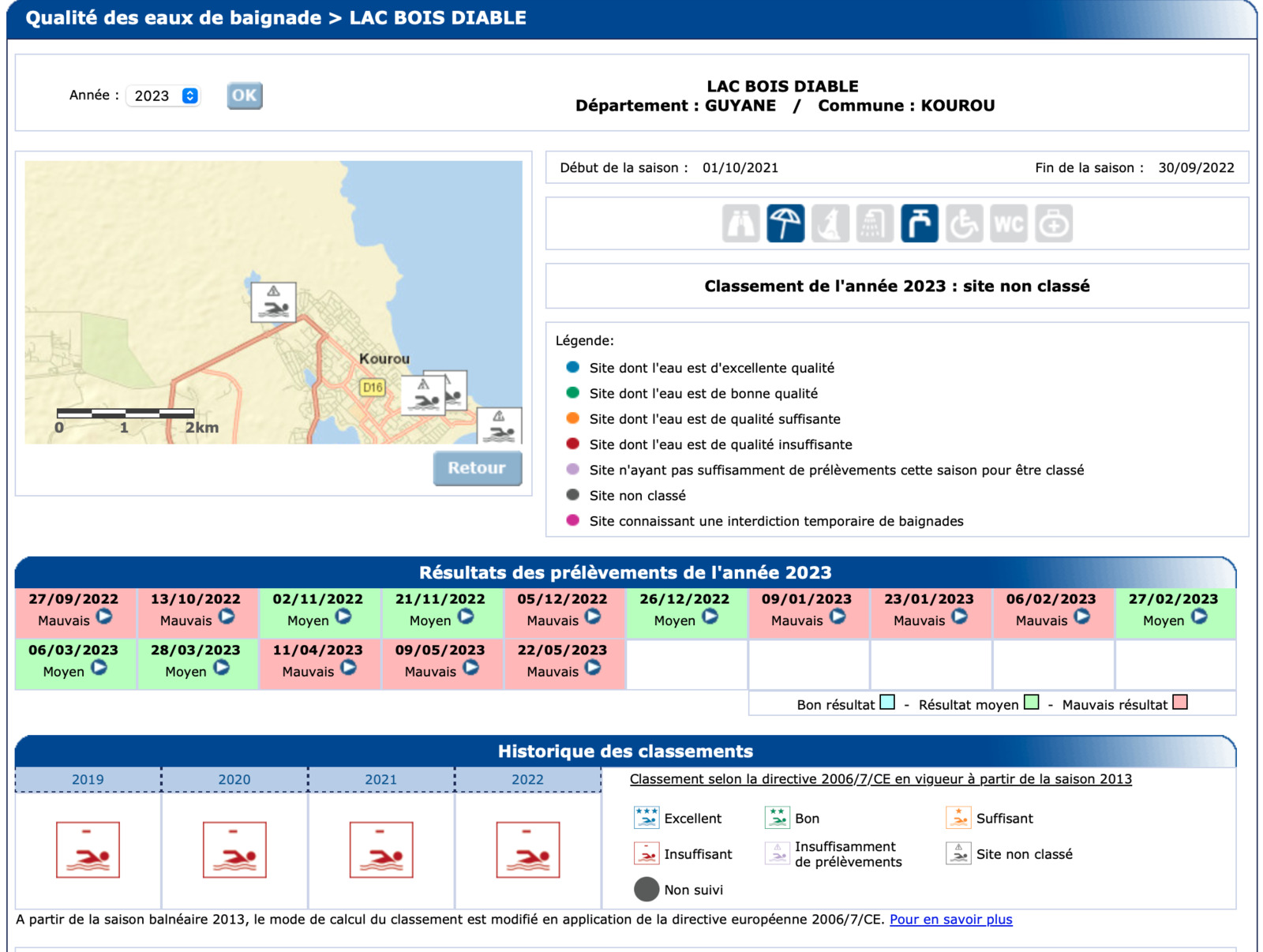
Task: Select the 2019 classification history column
Action: pyautogui.click(x=88, y=779)
